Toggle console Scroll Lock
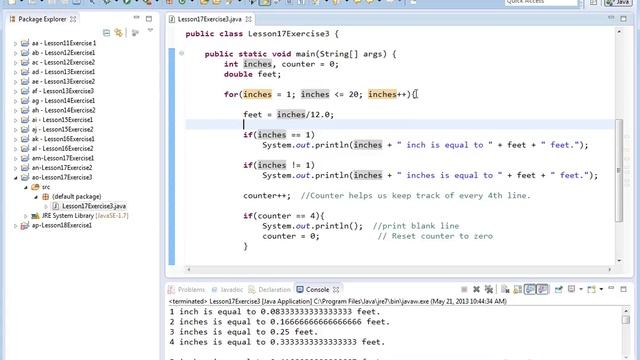 pyautogui.click(x=518, y=289)
